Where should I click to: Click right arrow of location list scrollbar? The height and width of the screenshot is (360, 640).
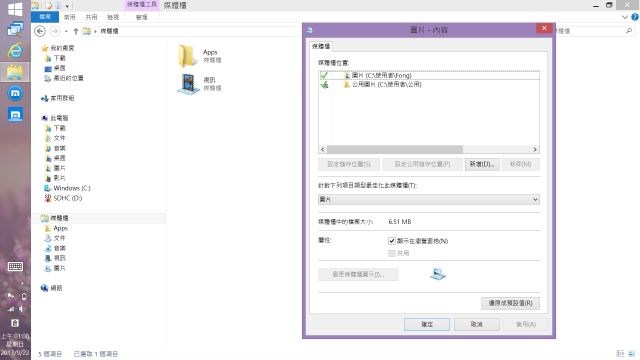point(535,149)
